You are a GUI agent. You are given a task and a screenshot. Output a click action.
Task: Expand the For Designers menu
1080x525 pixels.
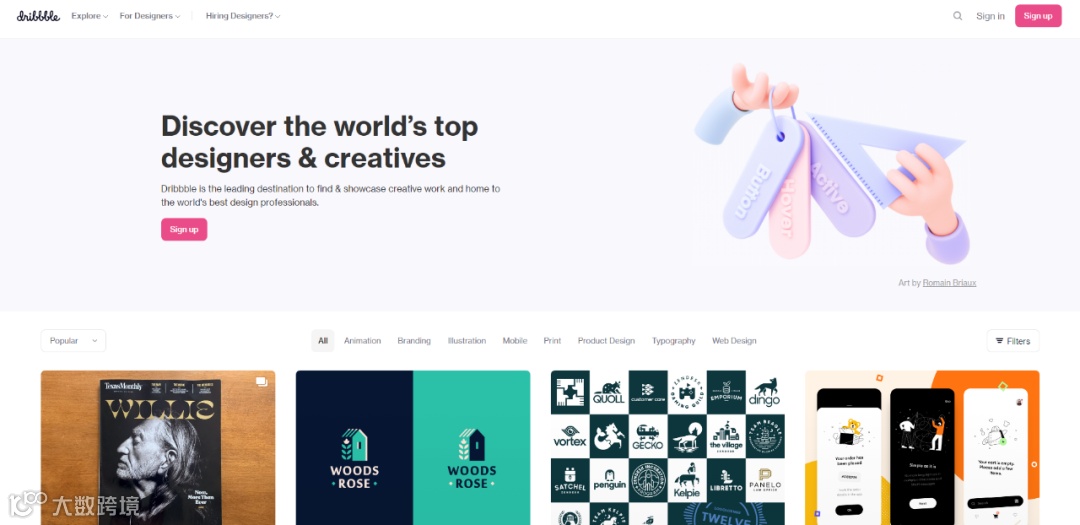tap(149, 16)
